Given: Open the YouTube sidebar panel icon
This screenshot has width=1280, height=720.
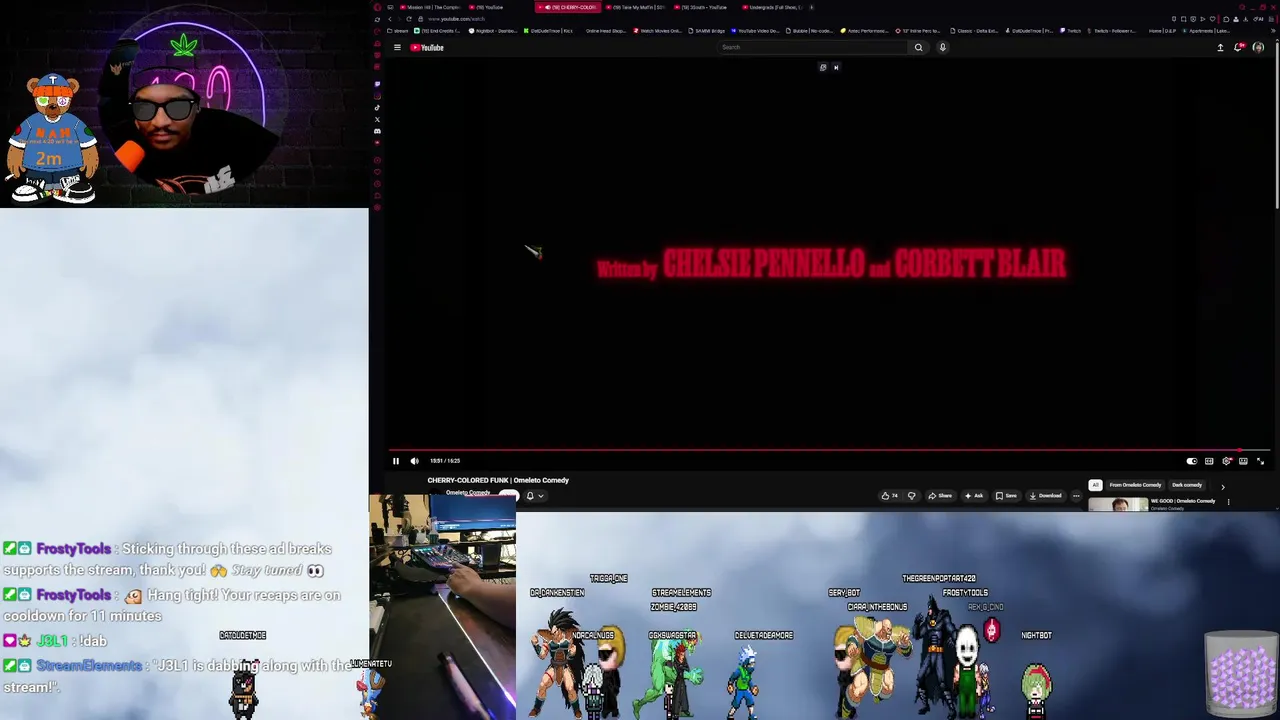Looking at the screenshot, I should (x=377, y=142).
